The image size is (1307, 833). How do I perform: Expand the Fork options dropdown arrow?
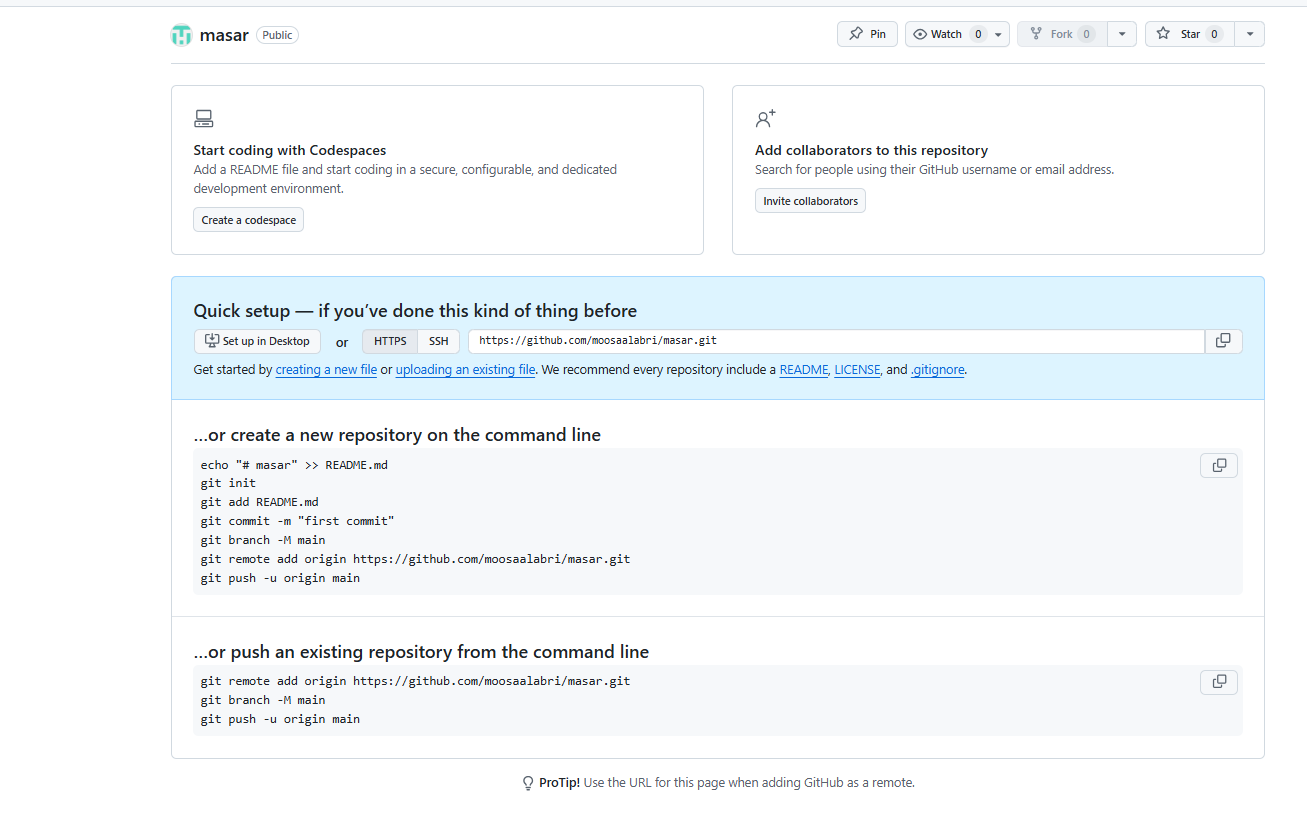[1122, 34]
